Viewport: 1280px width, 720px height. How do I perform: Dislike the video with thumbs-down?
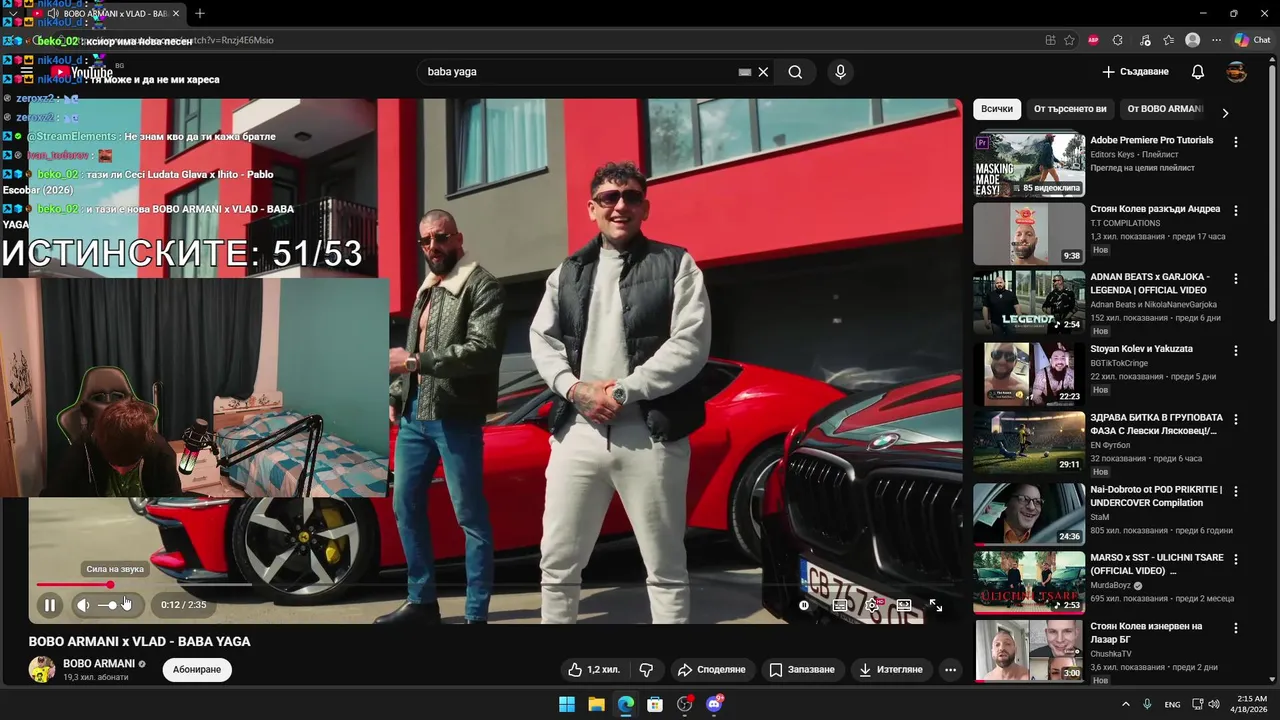[647, 669]
